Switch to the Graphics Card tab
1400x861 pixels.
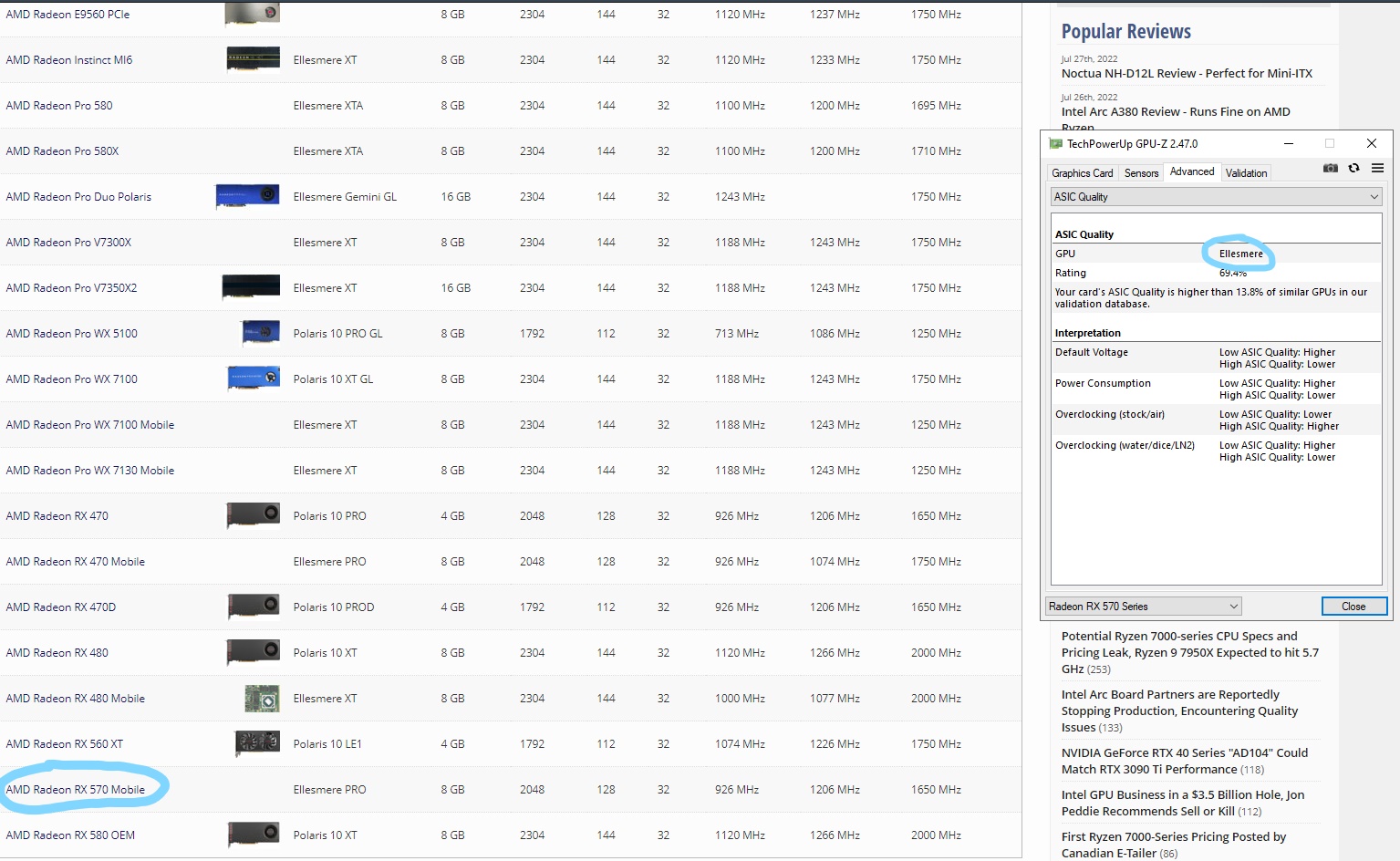click(1082, 172)
